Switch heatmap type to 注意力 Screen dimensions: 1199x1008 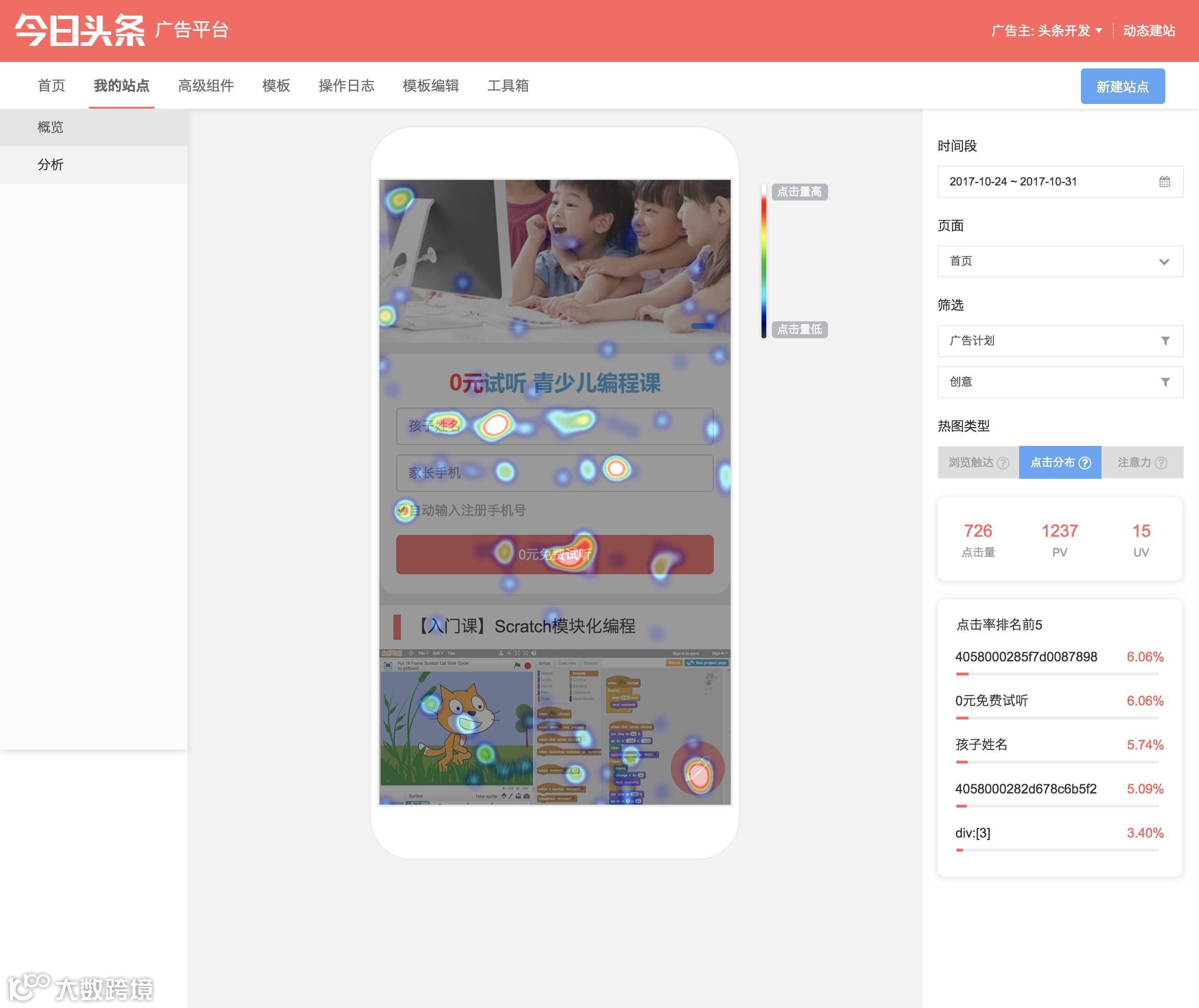1134,462
